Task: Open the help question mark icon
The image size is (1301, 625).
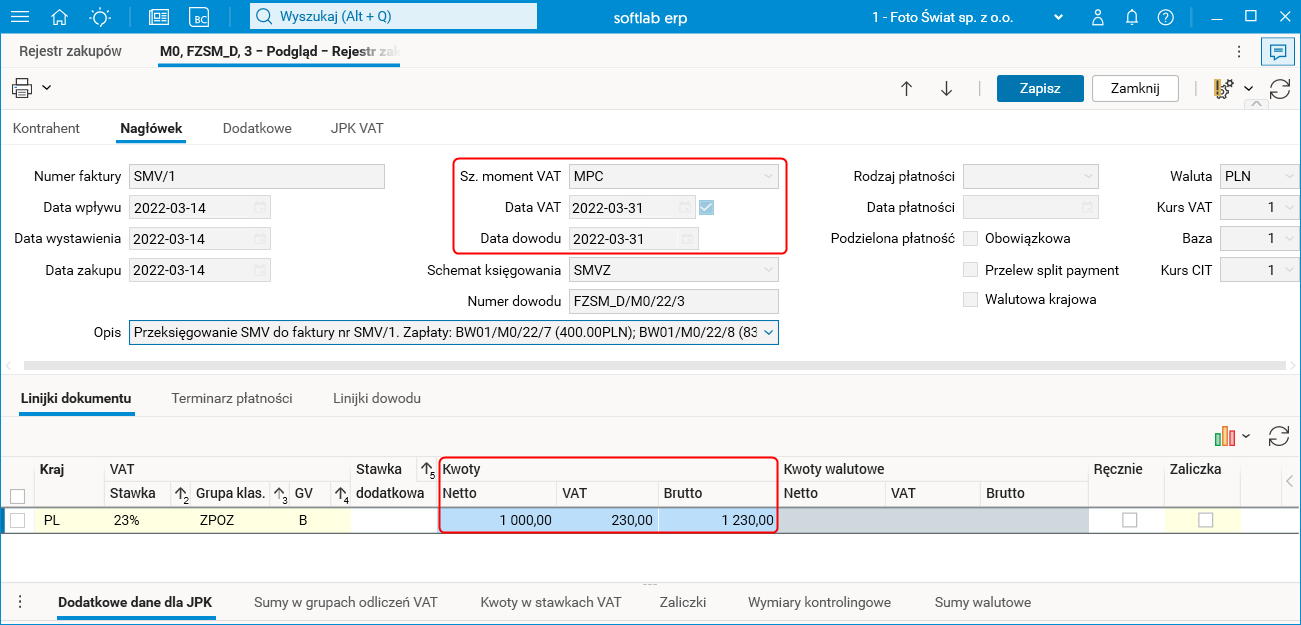Action: [x=1165, y=17]
